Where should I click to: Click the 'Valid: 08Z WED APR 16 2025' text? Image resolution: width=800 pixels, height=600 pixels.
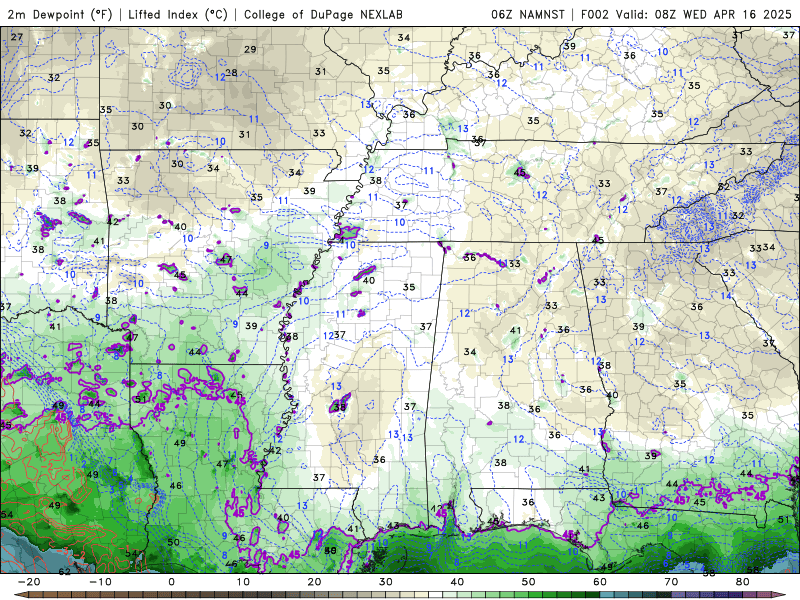click(x=704, y=14)
